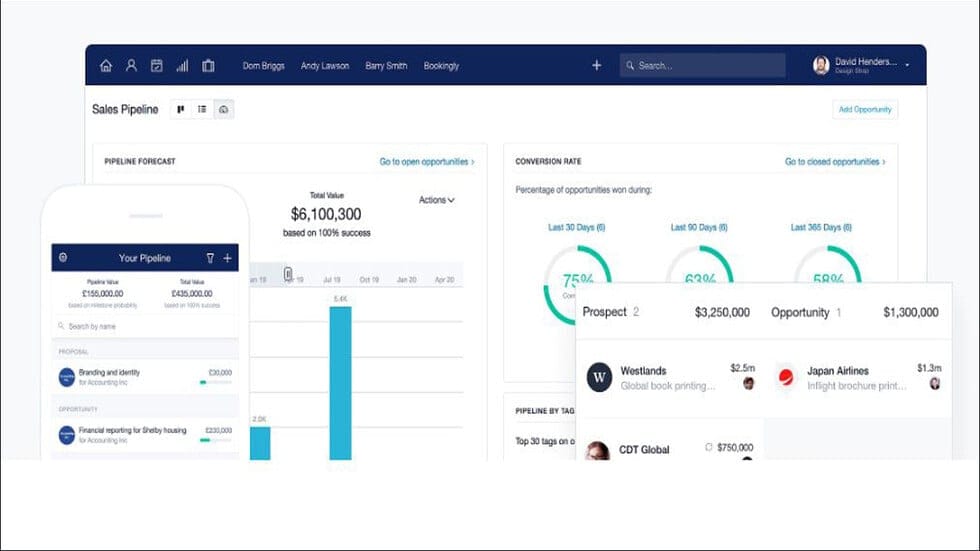Follow Go to open opportunities link
Viewport: 980px width, 551px height.
(427, 162)
